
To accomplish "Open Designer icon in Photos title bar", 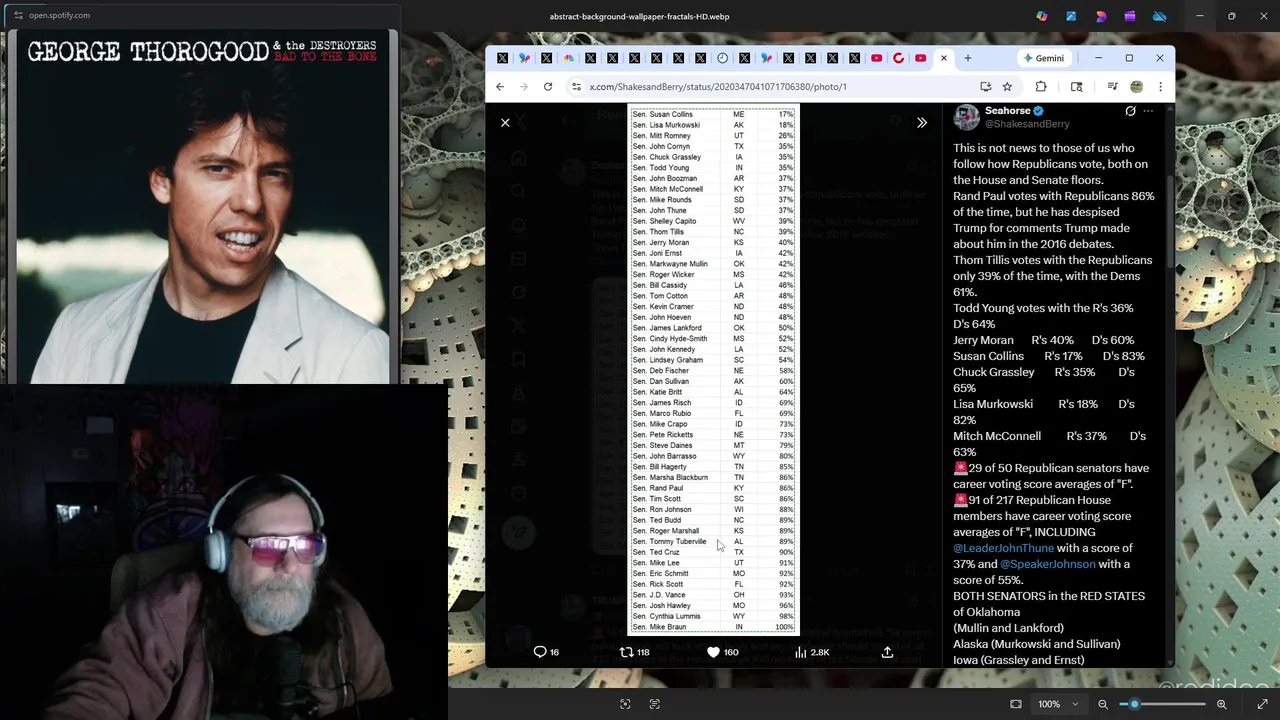I will click(x=1101, y=16).
